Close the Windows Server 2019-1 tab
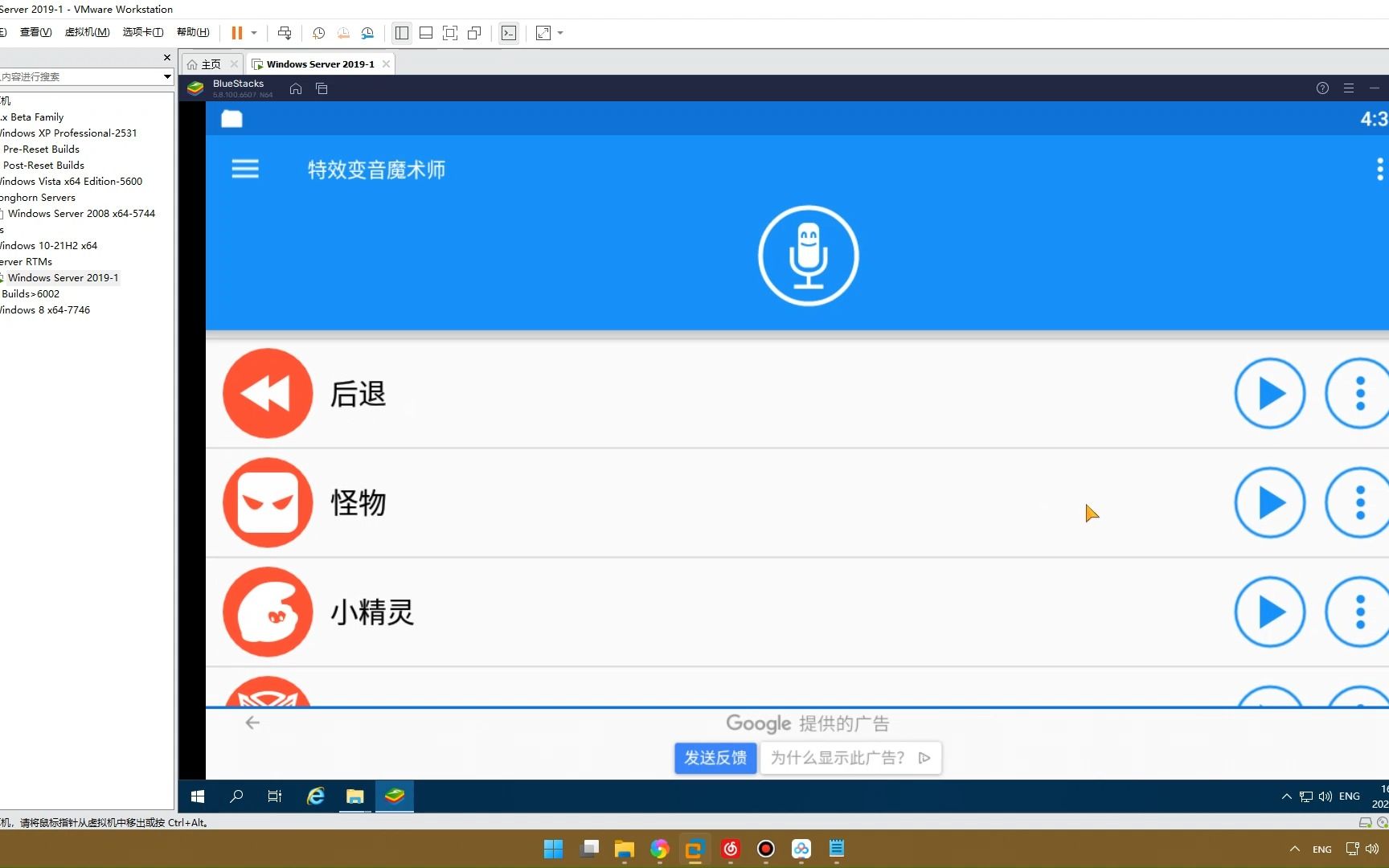 point(387,64)
